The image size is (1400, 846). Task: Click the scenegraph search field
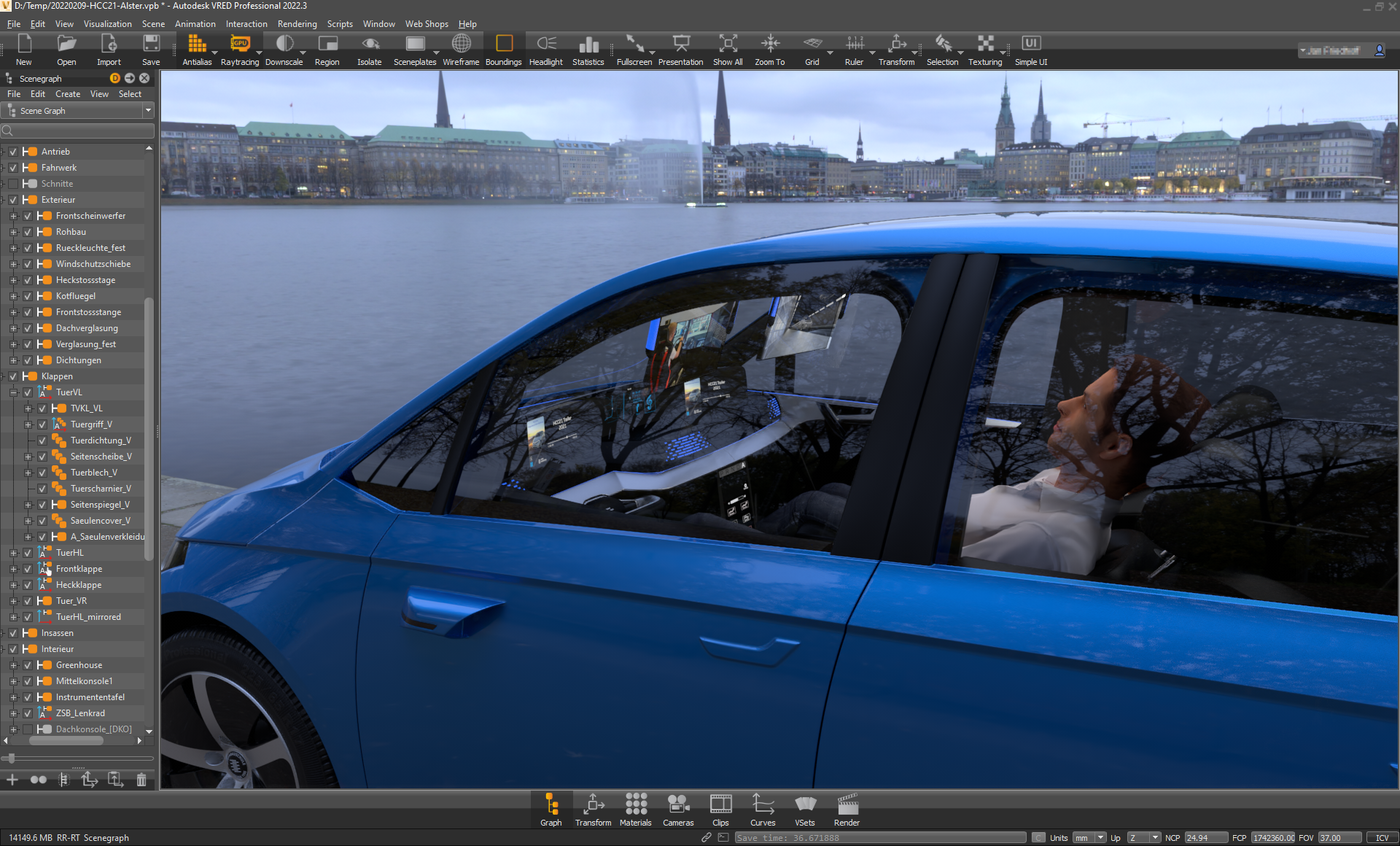pos(79,131)
